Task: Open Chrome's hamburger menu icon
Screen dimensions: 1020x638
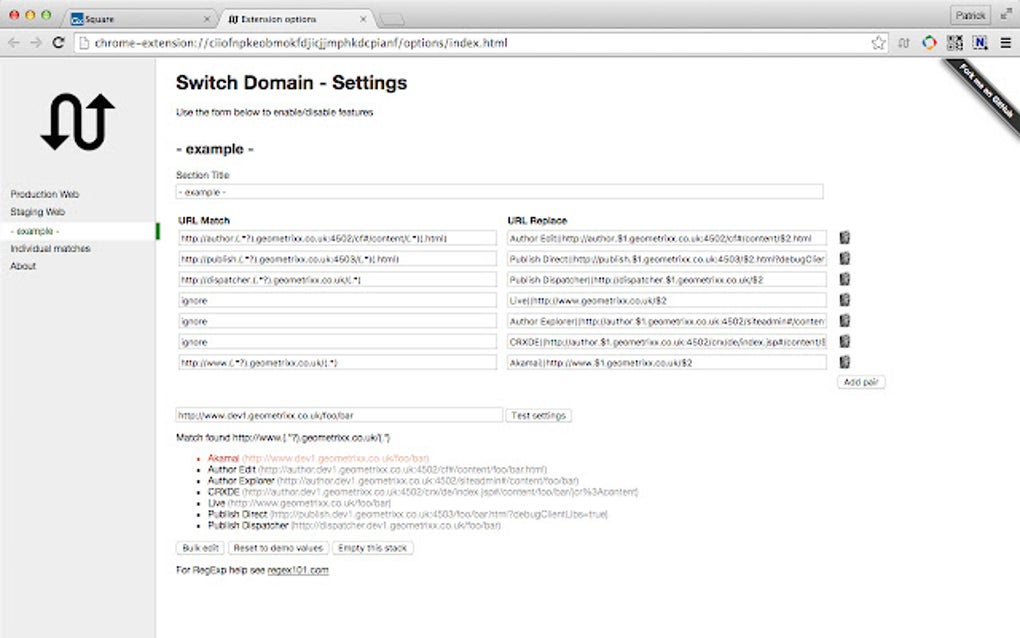Action: pos(1006,43)
